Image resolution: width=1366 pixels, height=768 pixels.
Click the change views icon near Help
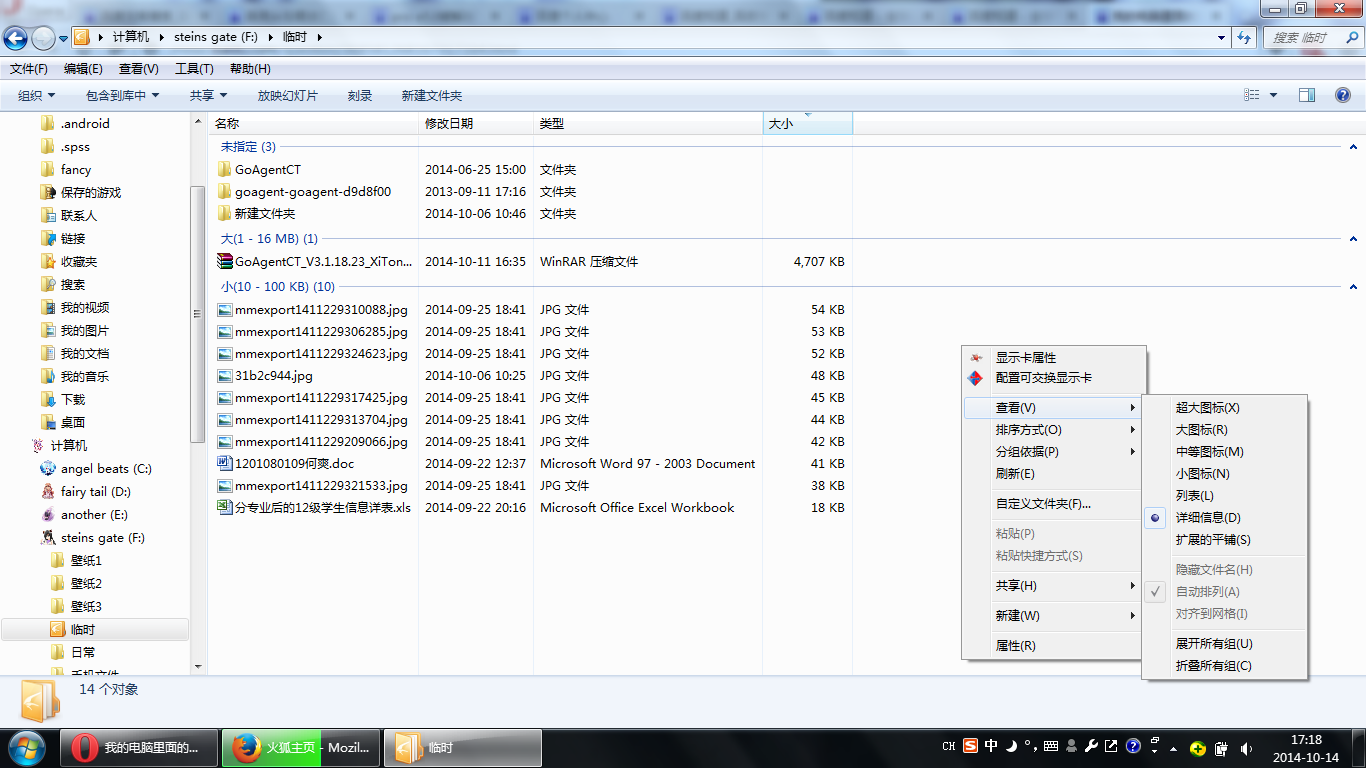pos(1253,95)
